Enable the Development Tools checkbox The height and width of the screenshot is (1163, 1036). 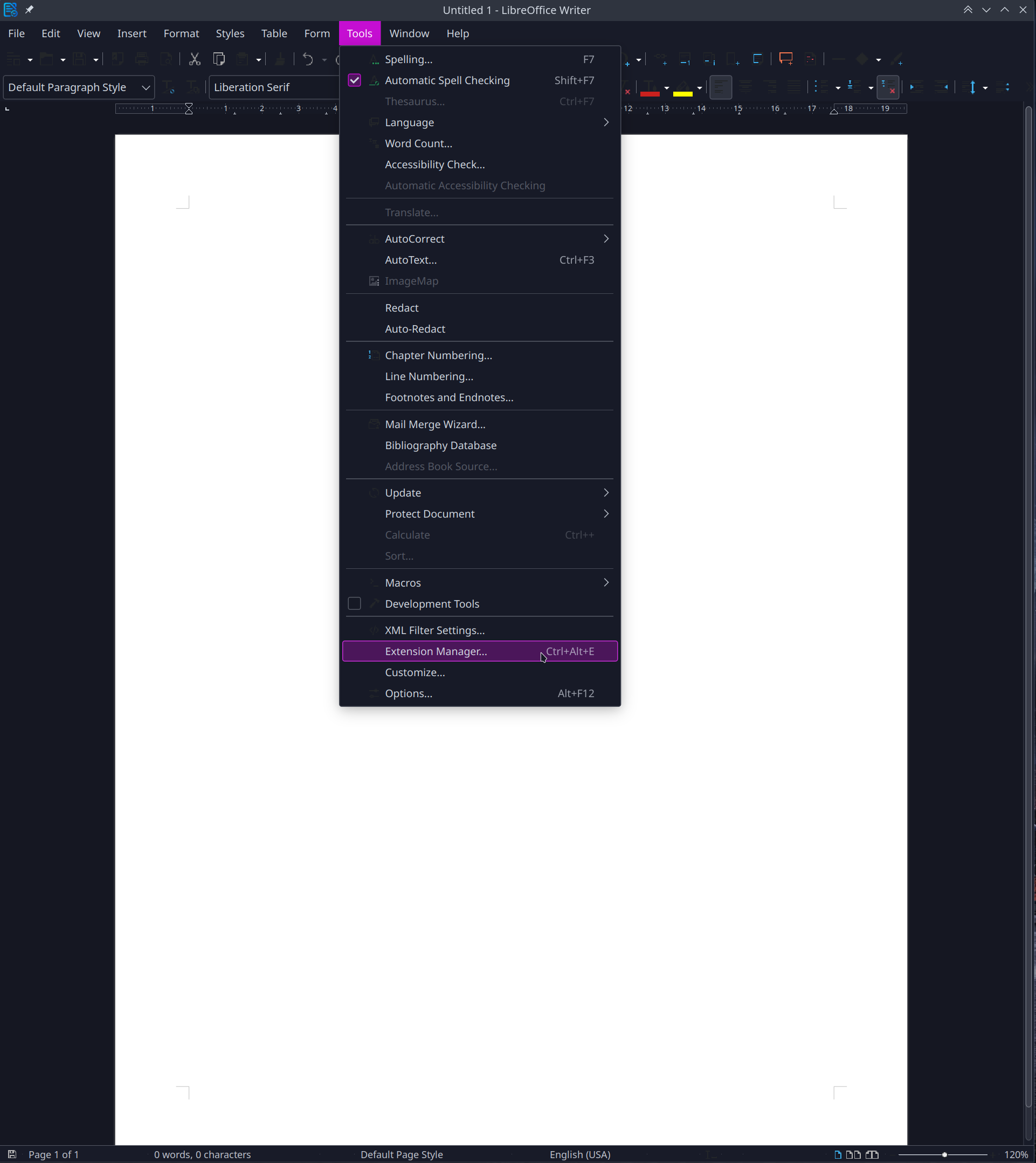pyautogui.click(x=354, y=603)
